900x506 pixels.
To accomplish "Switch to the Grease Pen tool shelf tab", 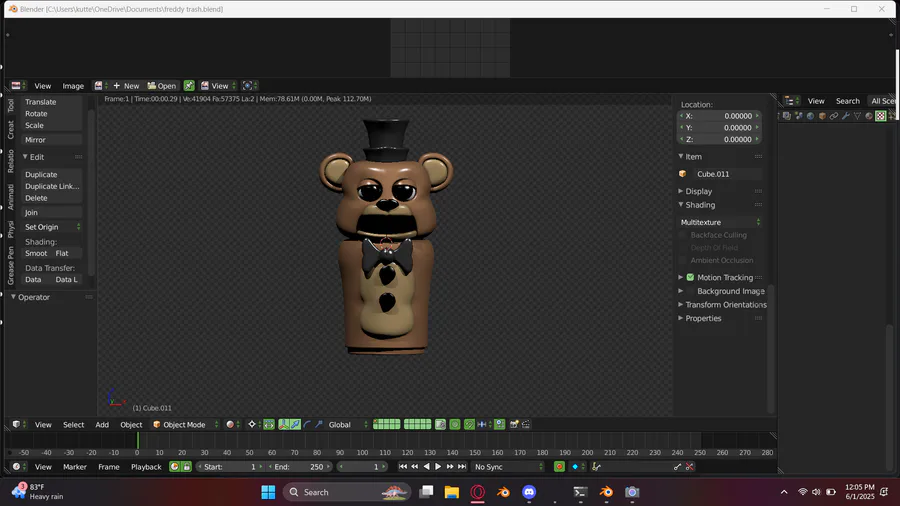I will point(11,266).
